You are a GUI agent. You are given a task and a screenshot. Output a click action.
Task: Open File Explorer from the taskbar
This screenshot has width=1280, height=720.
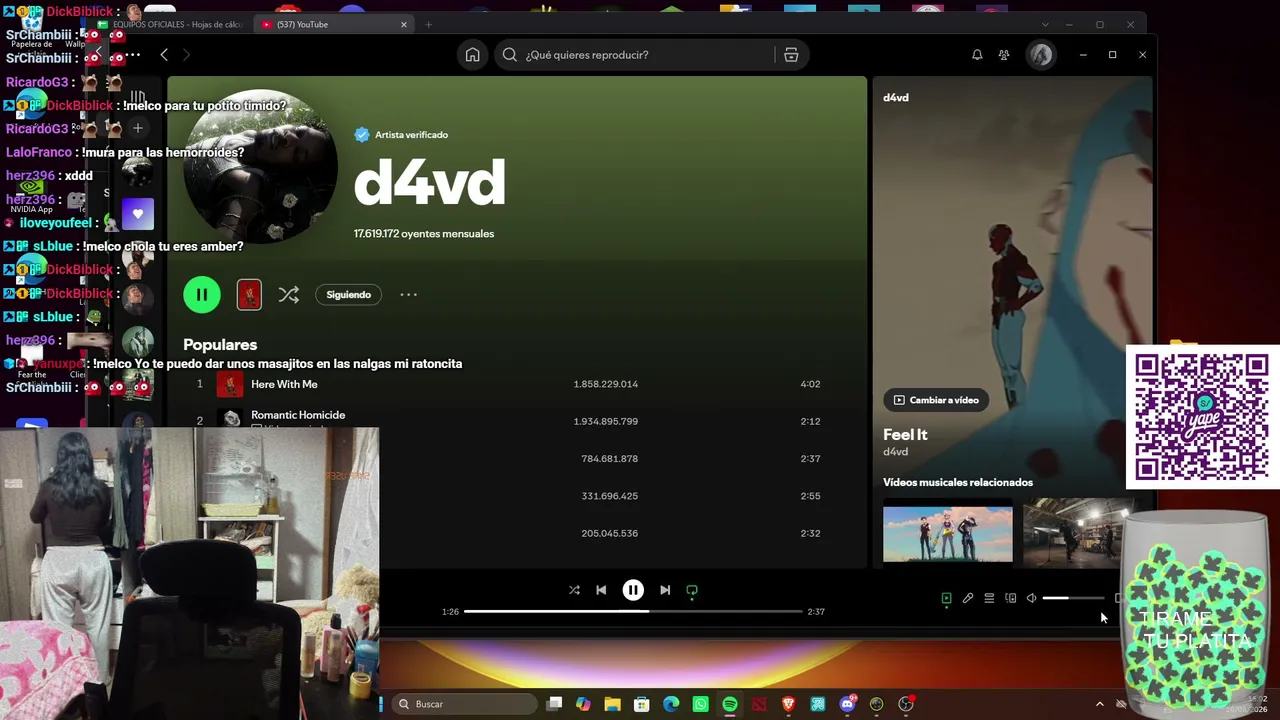pyautogui.click(x=612, y=704)
